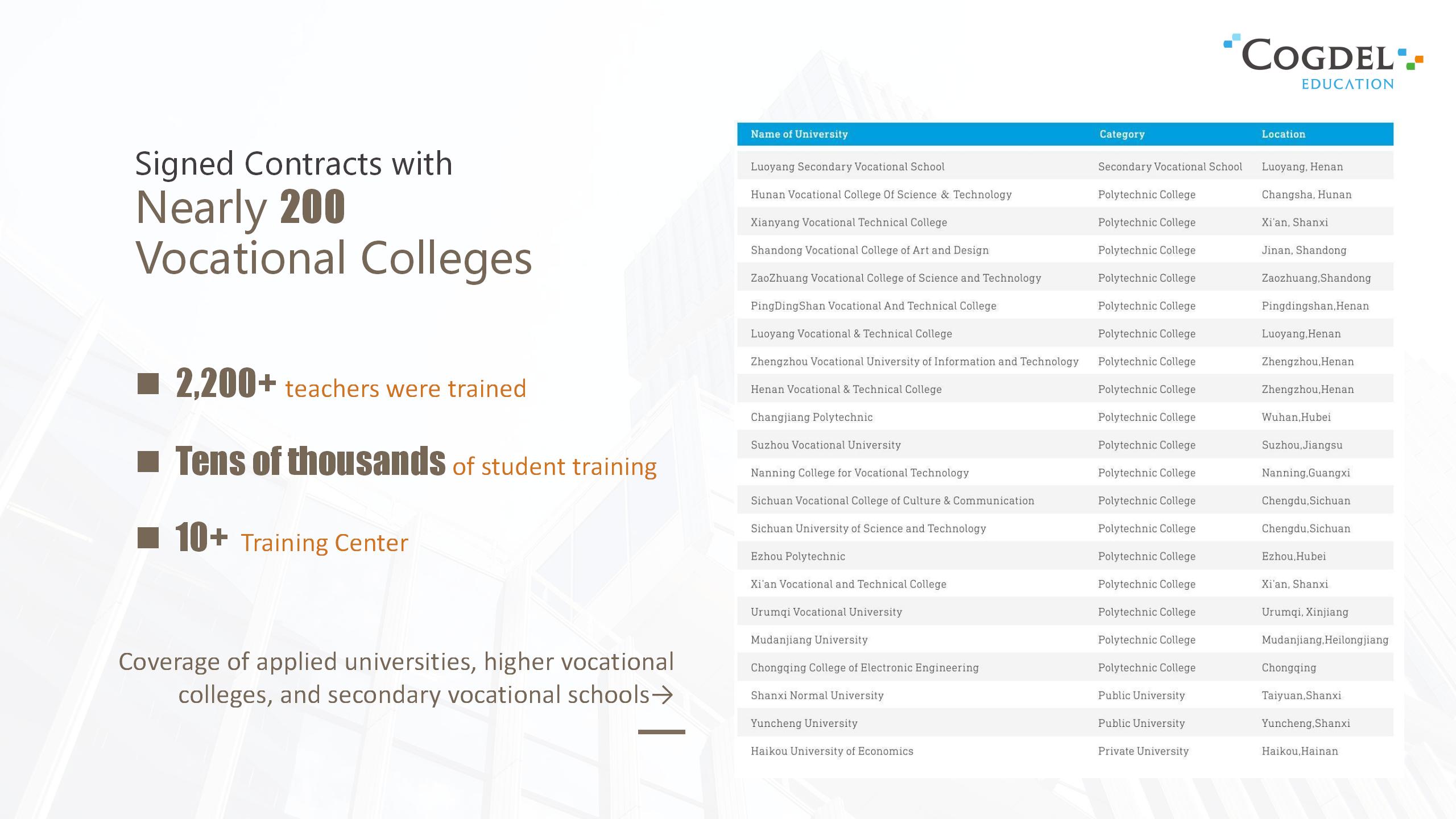The width and height of the screenshot is (1456, 819).
Task: Click the square bullet beside '10+'
Action: [148, 537]
